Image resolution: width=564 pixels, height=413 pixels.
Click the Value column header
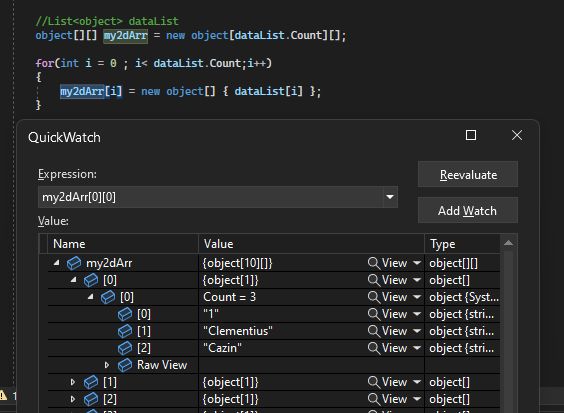(311, 244)
